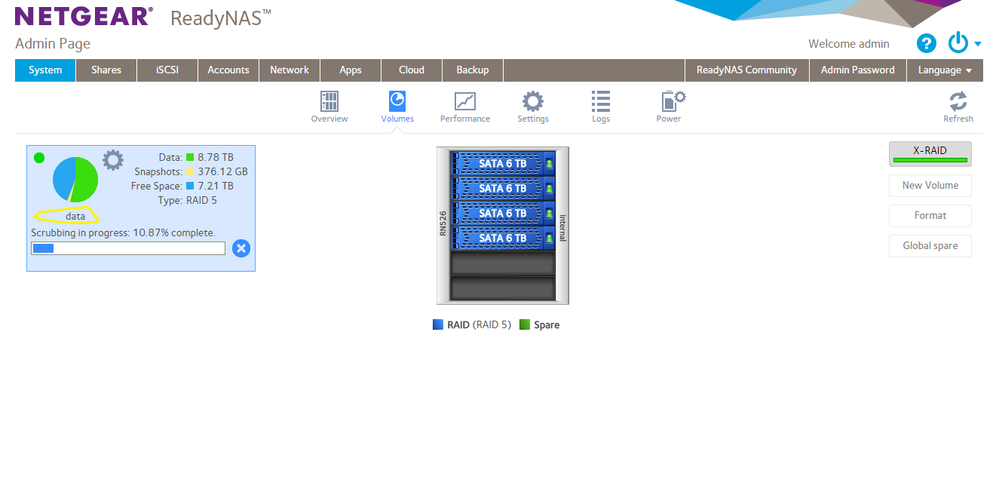Image resolution: width=999 pixels, height=480 pixels.
Task: Click the scrubbing progress bar
Action: (x=128, y=248)
